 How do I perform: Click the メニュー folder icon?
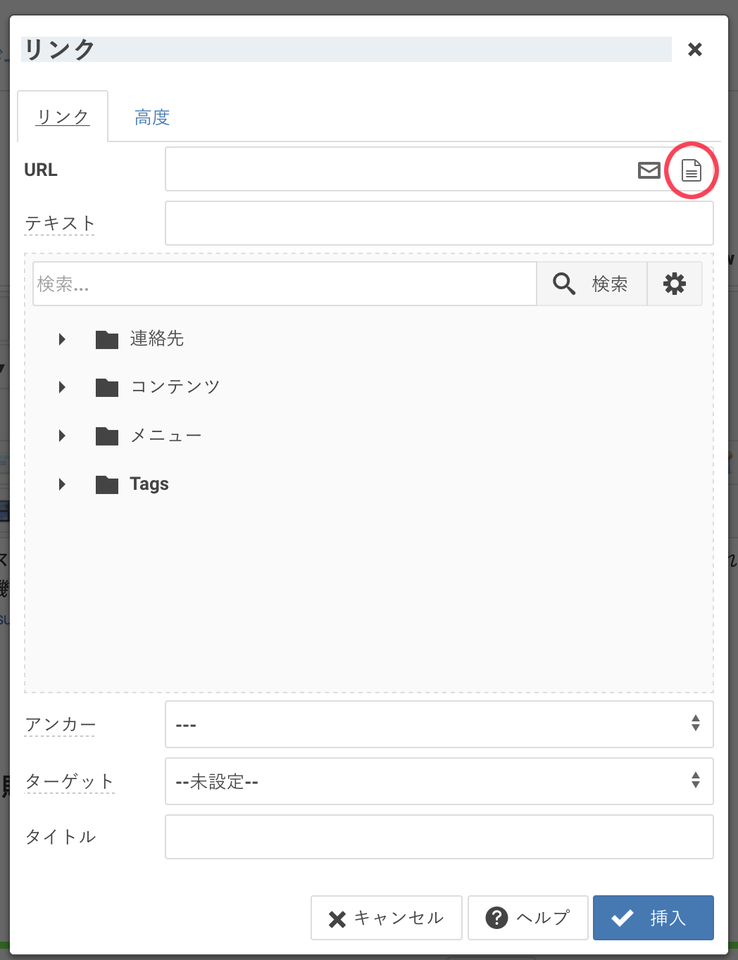click(x=107, y=436)
